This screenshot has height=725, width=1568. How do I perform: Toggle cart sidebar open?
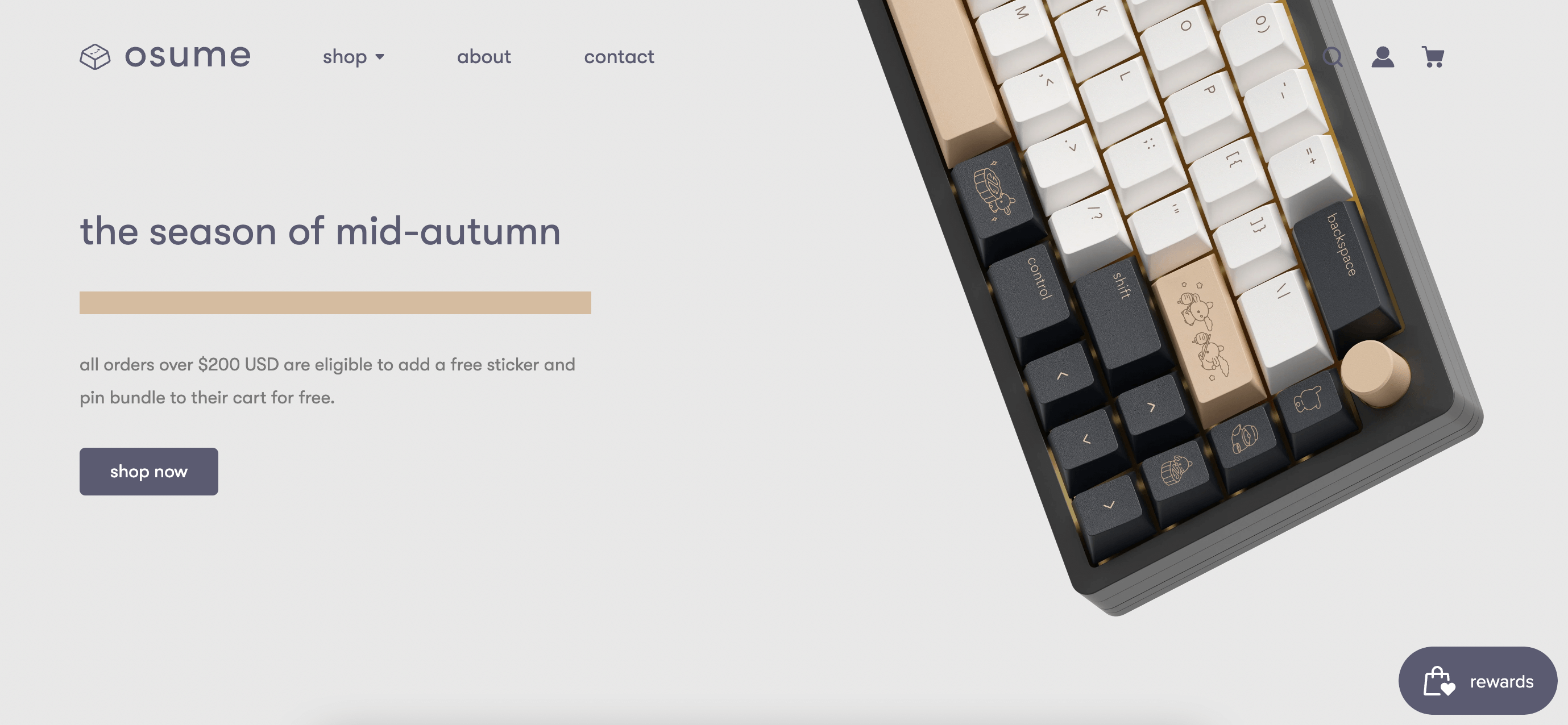[1433, 56]
